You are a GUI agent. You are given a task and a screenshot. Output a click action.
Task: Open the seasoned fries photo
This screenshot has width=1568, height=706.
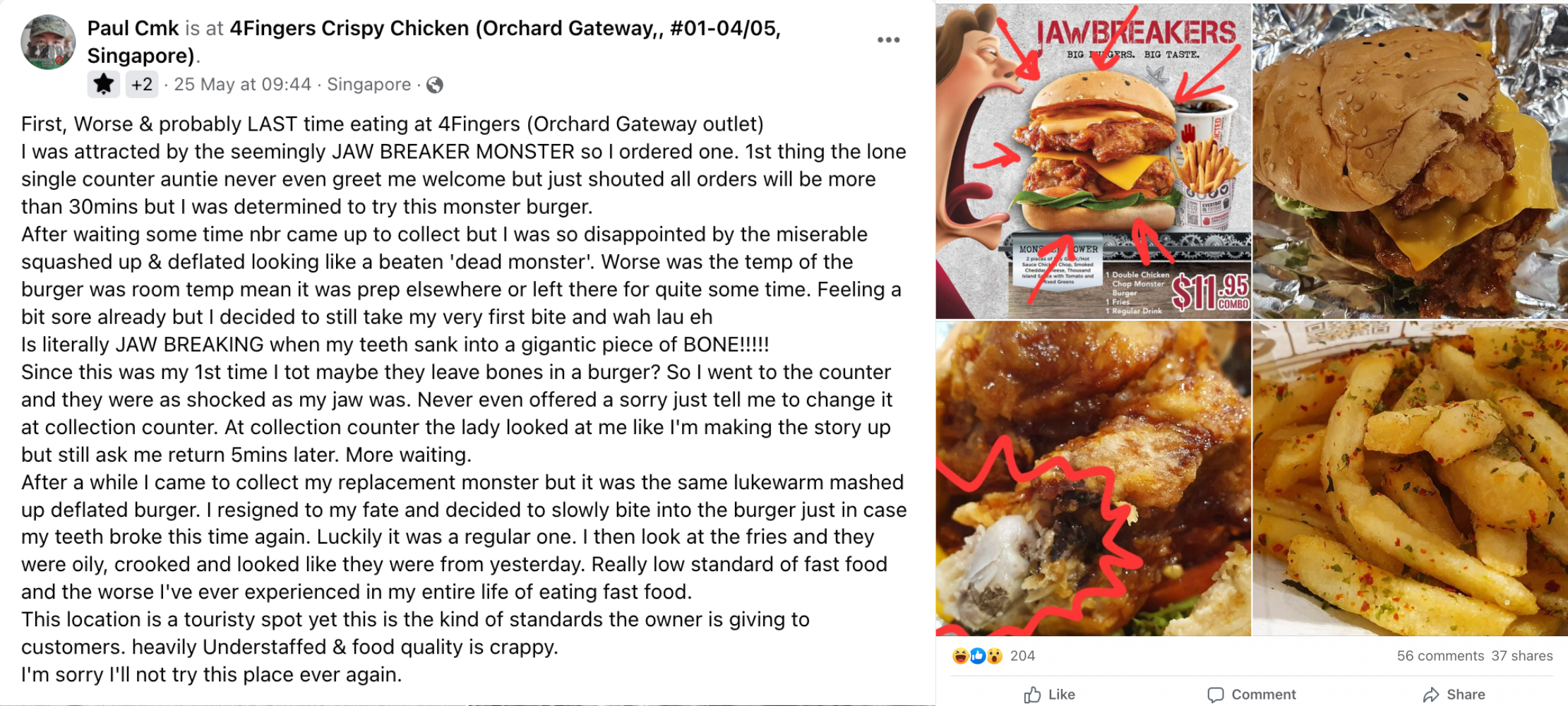[1410, 479]
